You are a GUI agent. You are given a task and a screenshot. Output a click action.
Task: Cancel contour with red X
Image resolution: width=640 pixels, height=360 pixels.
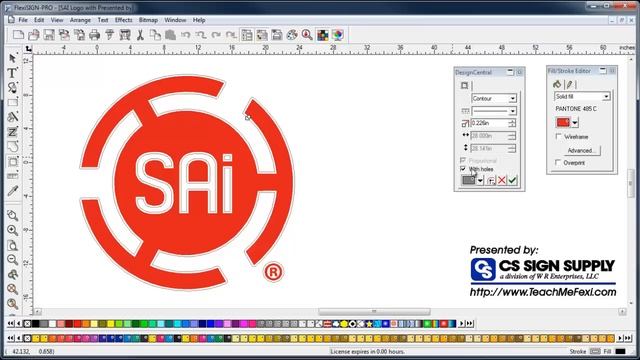[502, 180]
